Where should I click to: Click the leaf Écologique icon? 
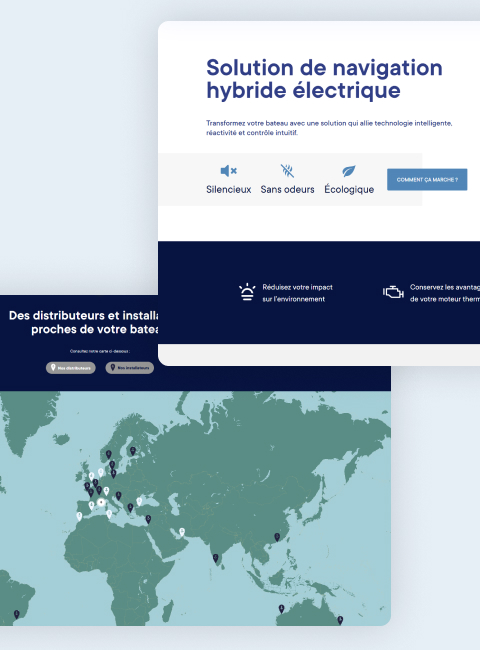point(349,170)
